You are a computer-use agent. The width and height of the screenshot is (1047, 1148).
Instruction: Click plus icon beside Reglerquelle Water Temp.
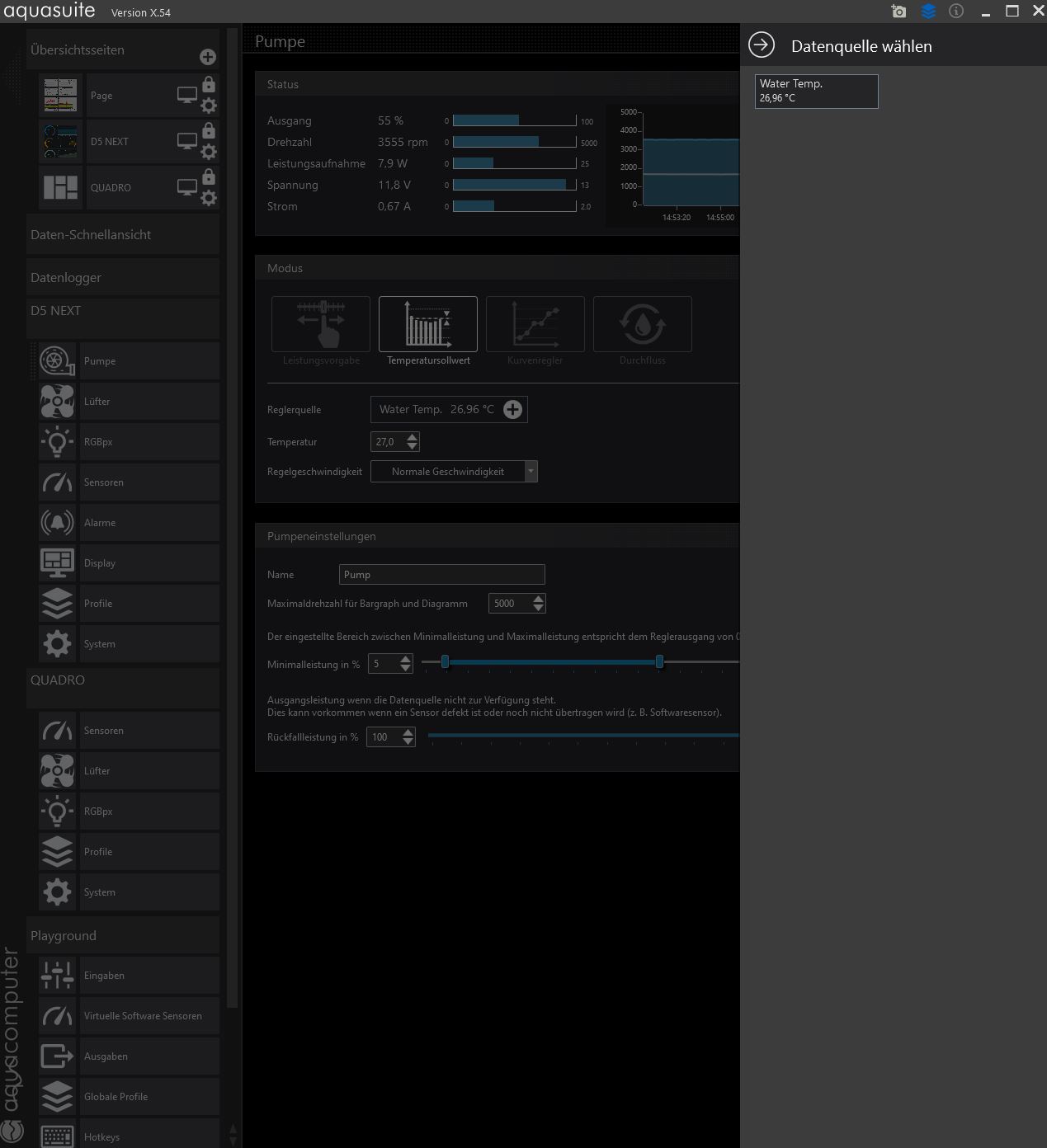512,410
